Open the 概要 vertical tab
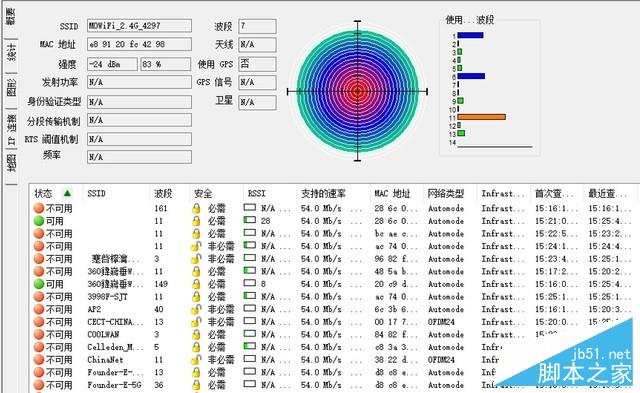The width and height of the screenshot is (640, 393). click(x=11, y=18)
